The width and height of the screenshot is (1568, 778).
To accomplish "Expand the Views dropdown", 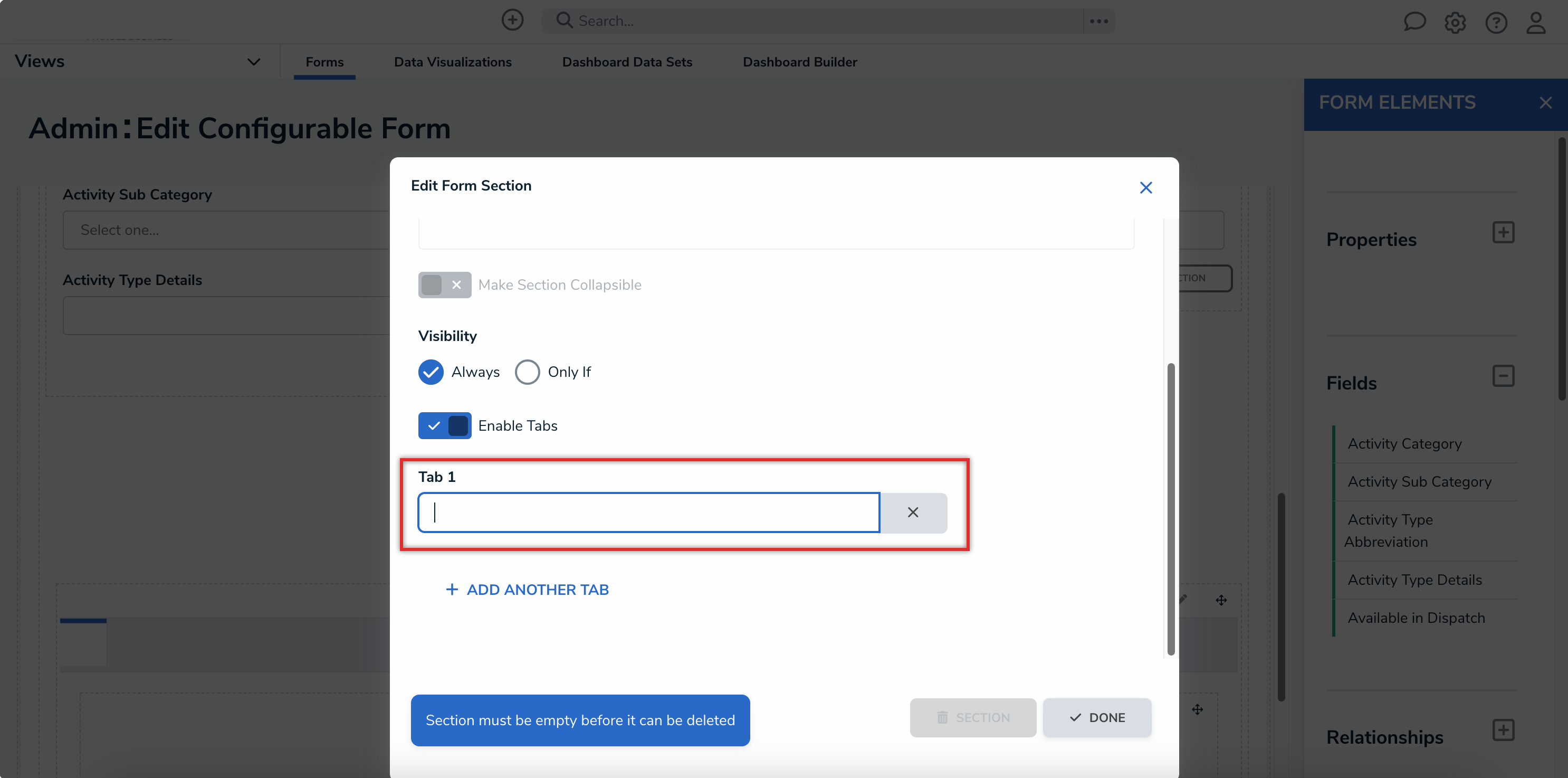I will tap(253, 61).
